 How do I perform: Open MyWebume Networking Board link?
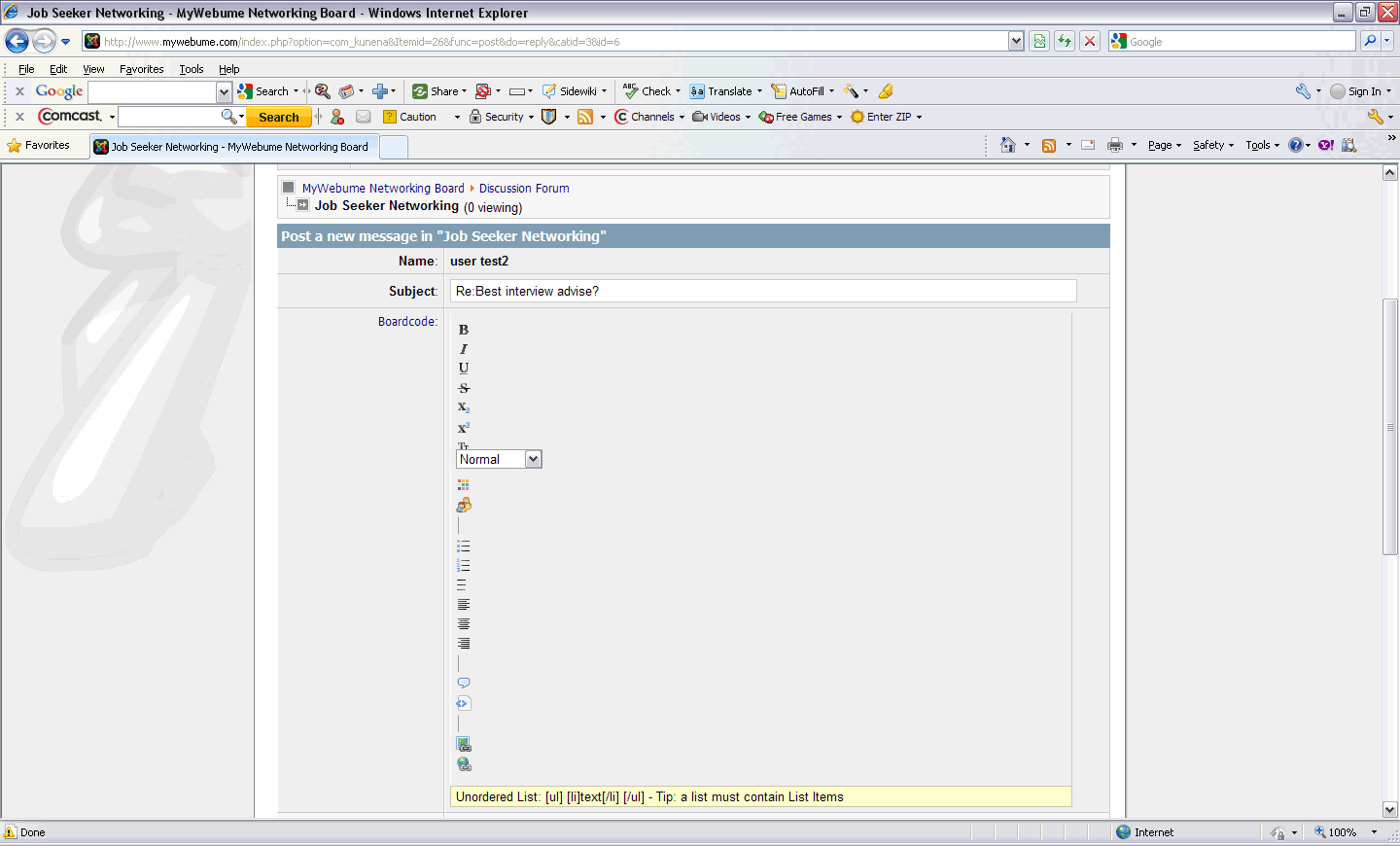click(383, 189)
